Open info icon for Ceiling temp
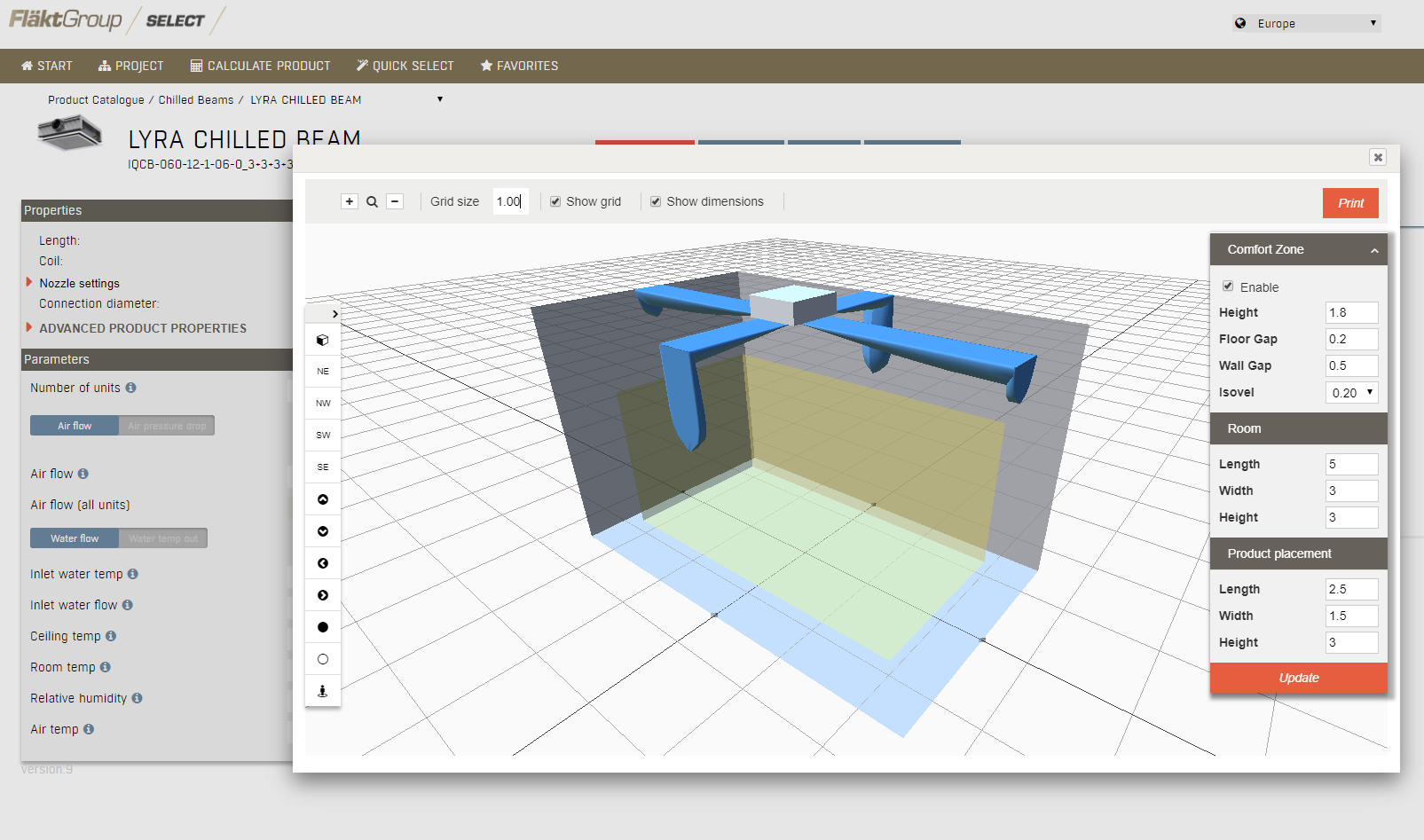The height and width of the screenshot is (840, 1424). 111,636
